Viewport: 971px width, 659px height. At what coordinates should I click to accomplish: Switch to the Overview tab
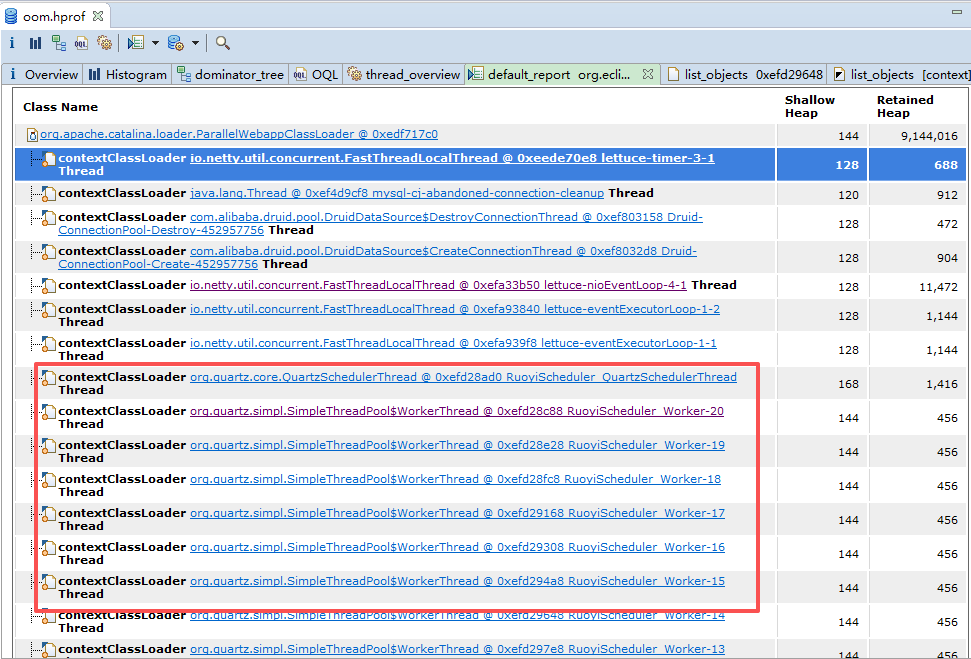(42, 74)
